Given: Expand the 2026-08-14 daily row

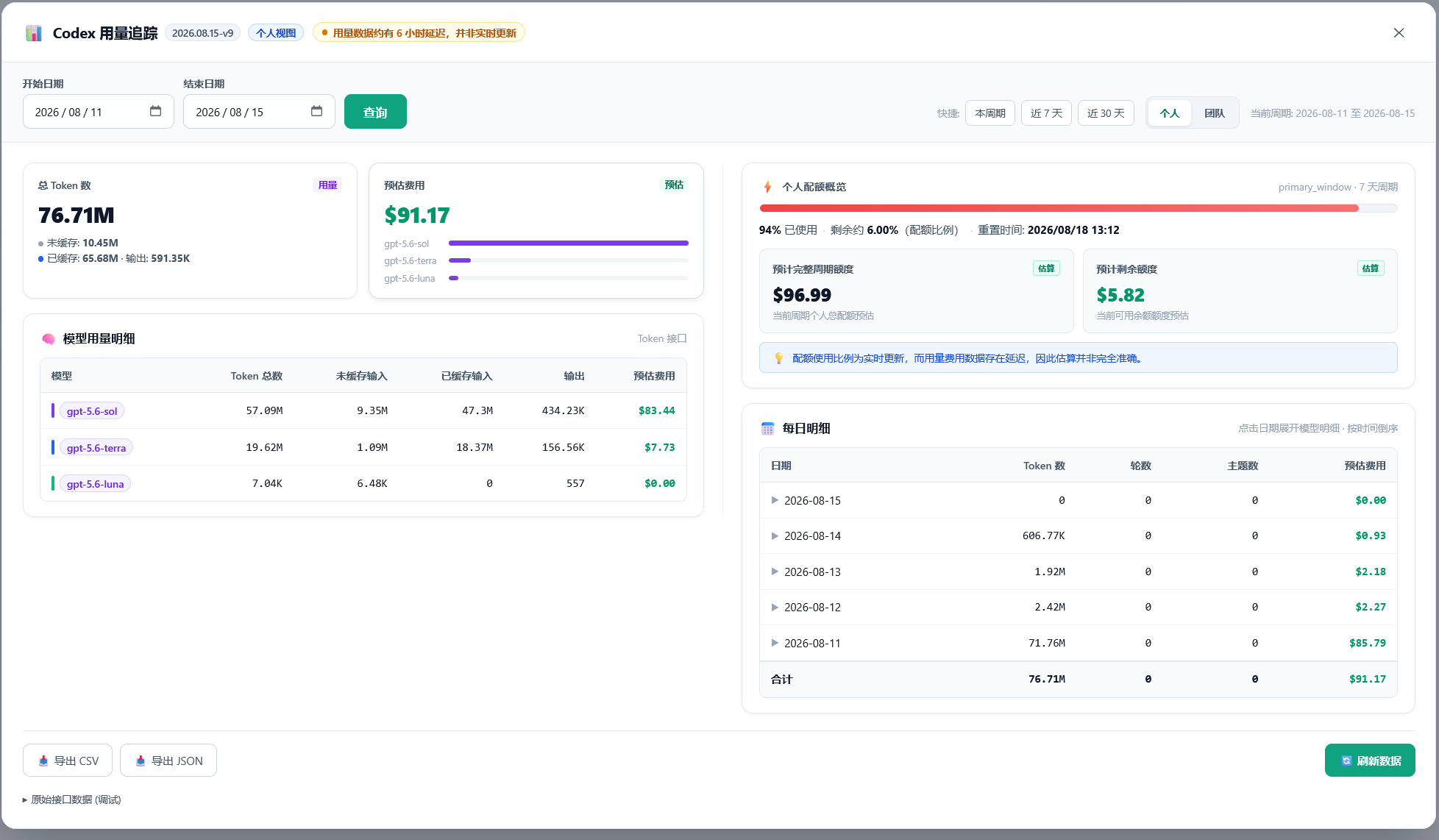Looking at the screenshot, I should coord(1079,536).
